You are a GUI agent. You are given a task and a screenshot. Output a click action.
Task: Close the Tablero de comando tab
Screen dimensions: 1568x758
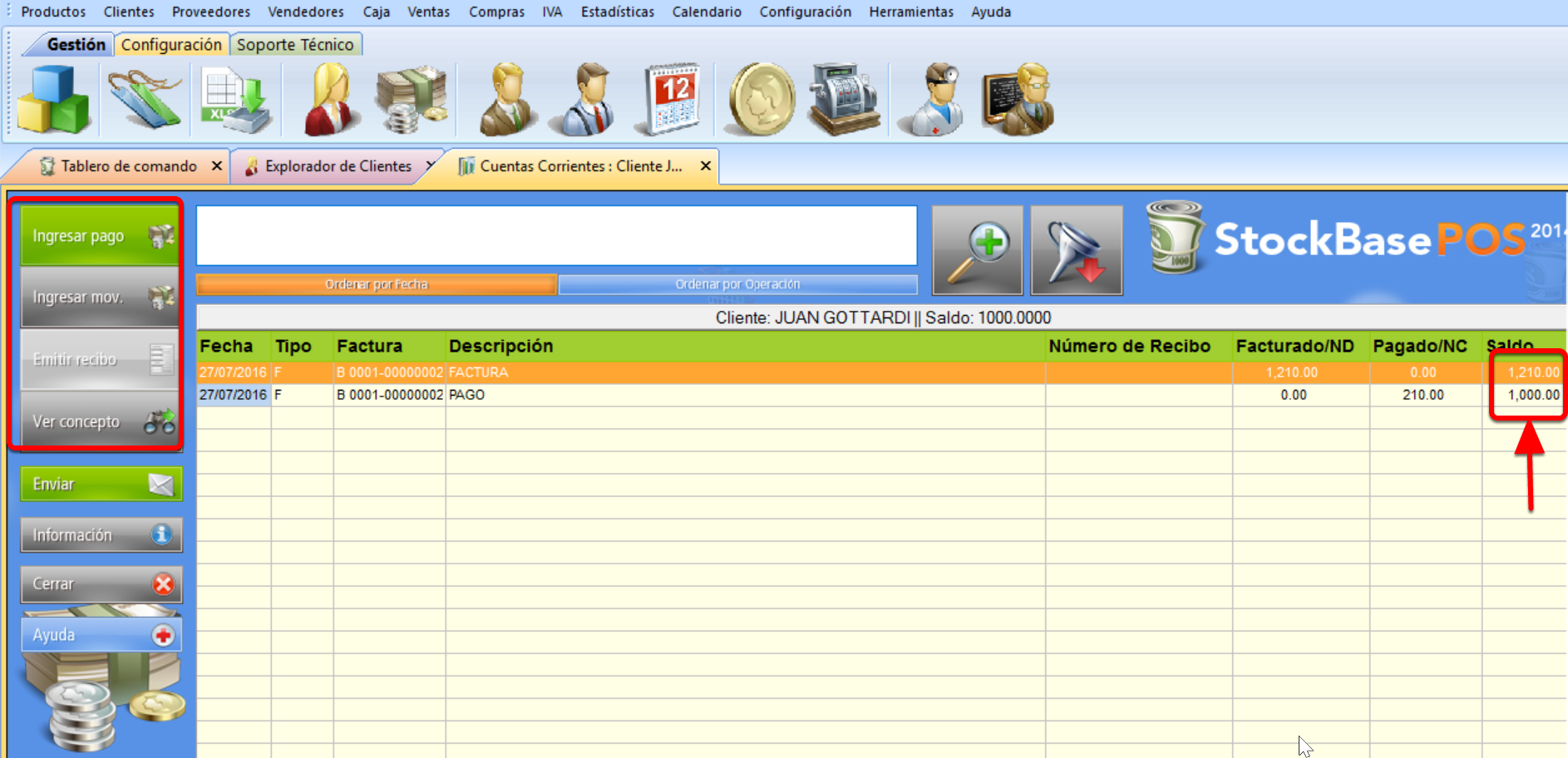click(217, 166)
